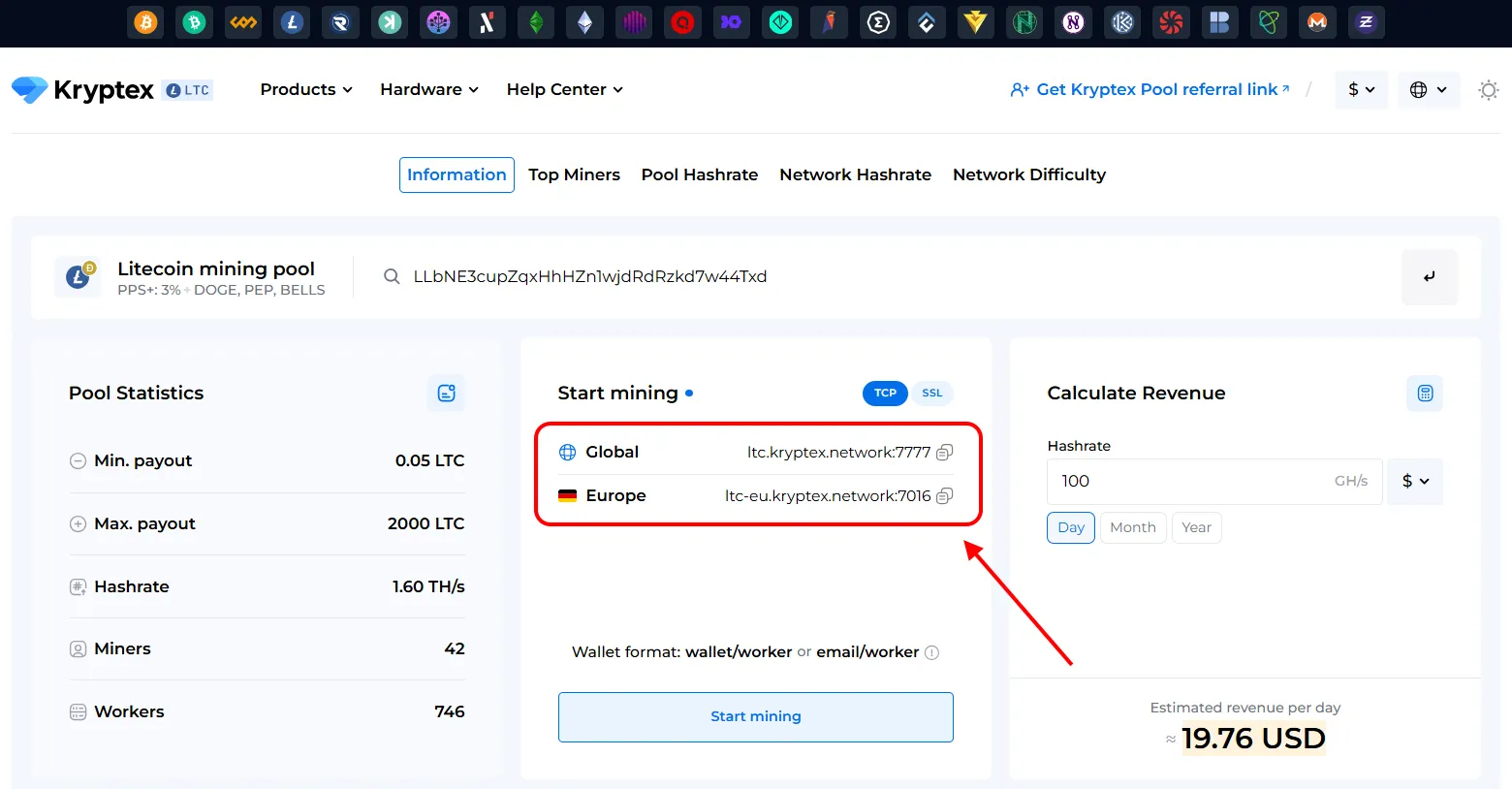Click the red Q coin icon
The image size is (1512, 789).
[x=683, y=22]
